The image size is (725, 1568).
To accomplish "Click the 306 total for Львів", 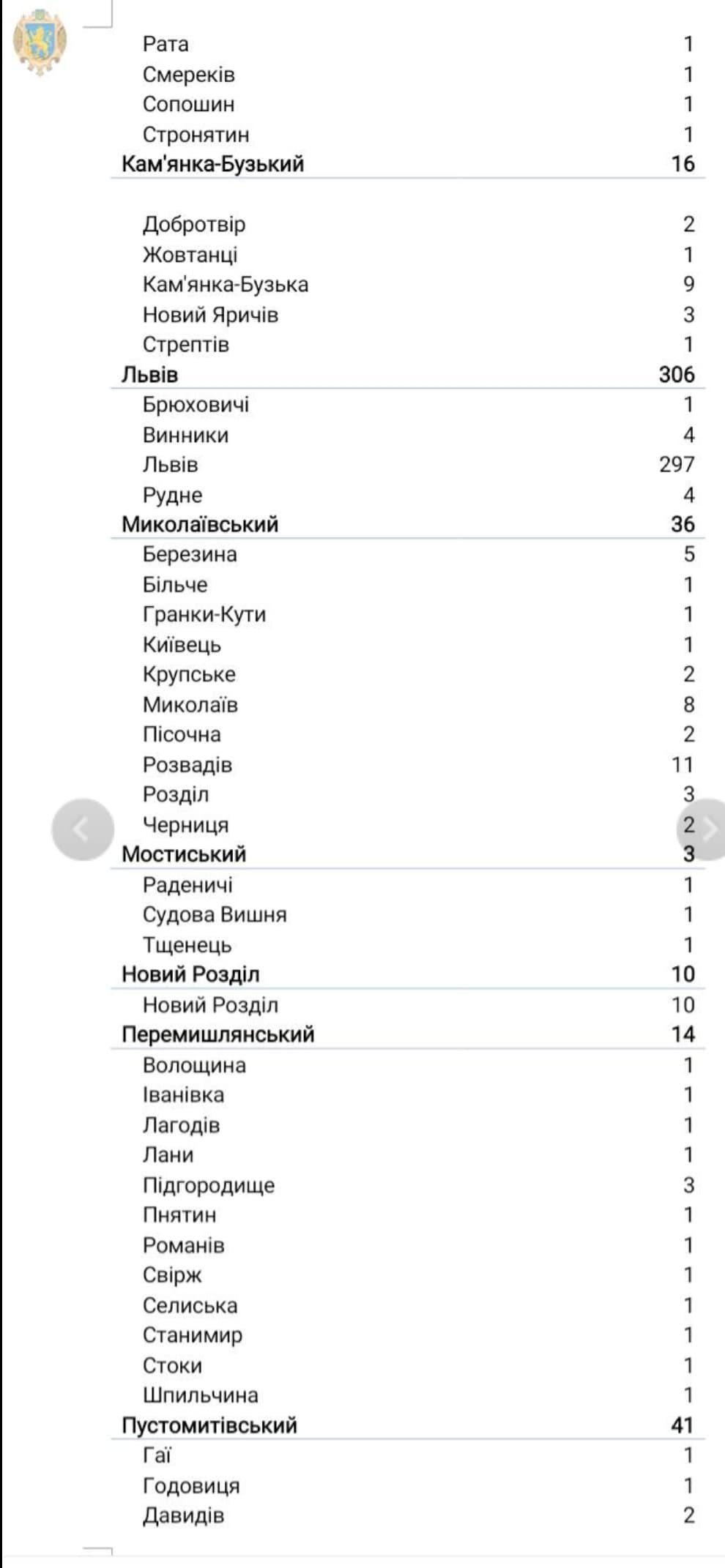I will pos(676,375).
